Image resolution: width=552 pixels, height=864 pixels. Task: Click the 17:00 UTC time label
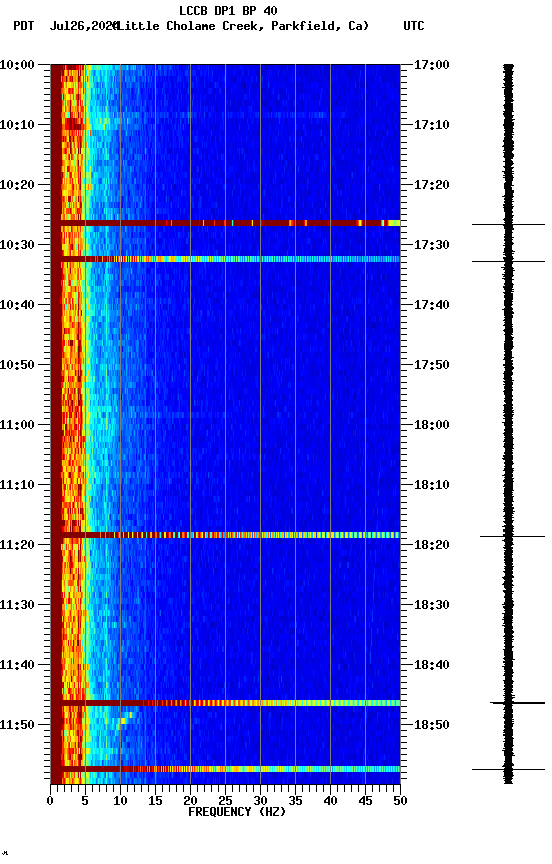click(432, 65)
